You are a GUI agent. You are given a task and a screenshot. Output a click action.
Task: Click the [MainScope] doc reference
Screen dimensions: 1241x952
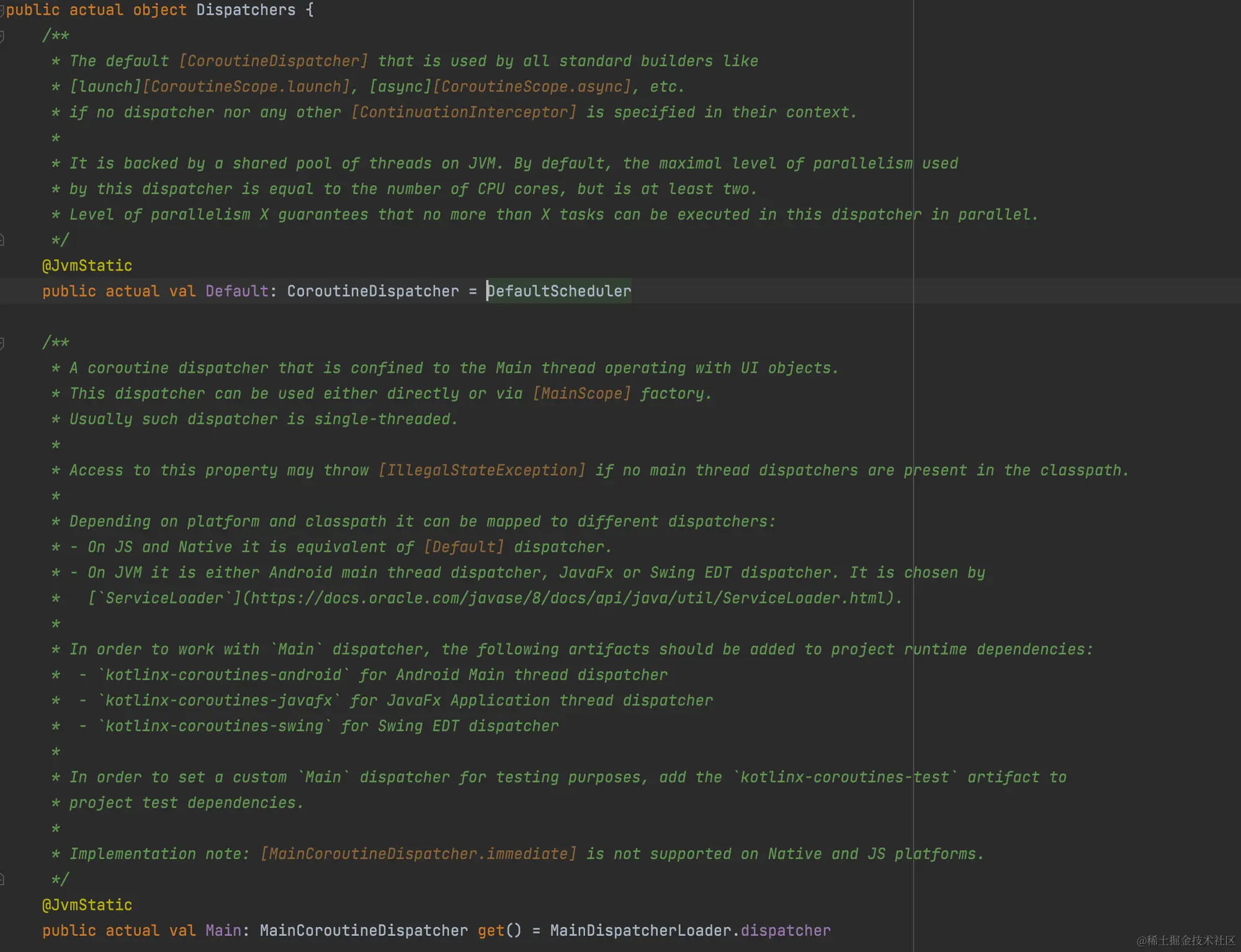(581, 394)
